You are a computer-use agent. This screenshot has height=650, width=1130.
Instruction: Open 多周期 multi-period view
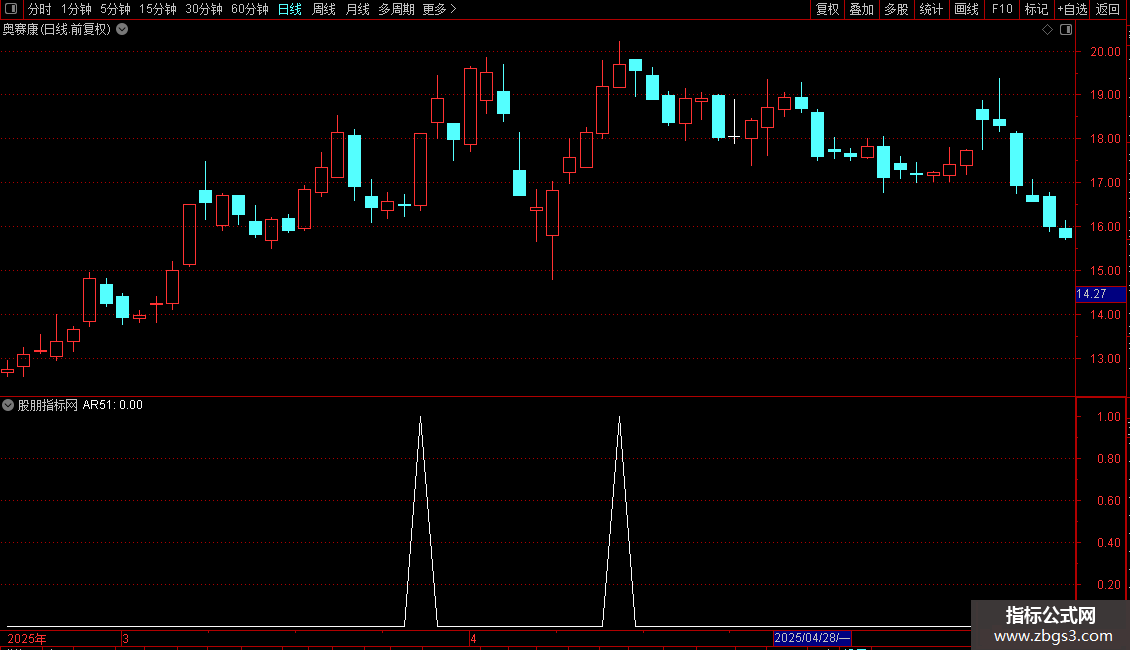point(396,9)
